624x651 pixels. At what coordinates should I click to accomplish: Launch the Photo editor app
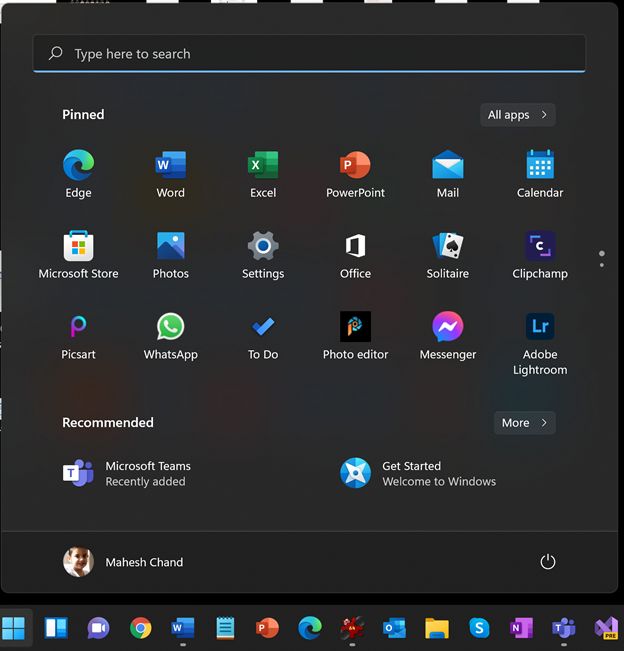click(x=355, y=336)
